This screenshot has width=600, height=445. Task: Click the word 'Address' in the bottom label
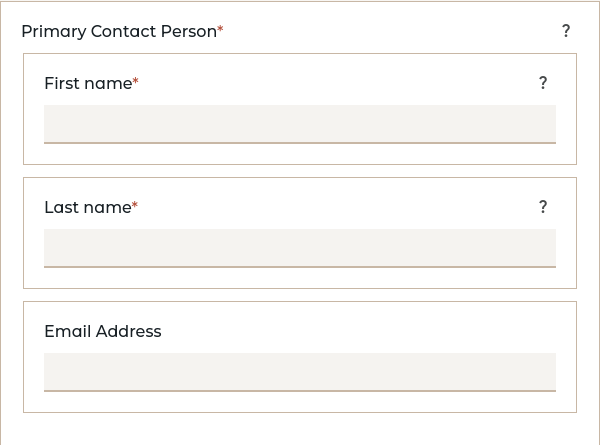(x=127, y=331)
